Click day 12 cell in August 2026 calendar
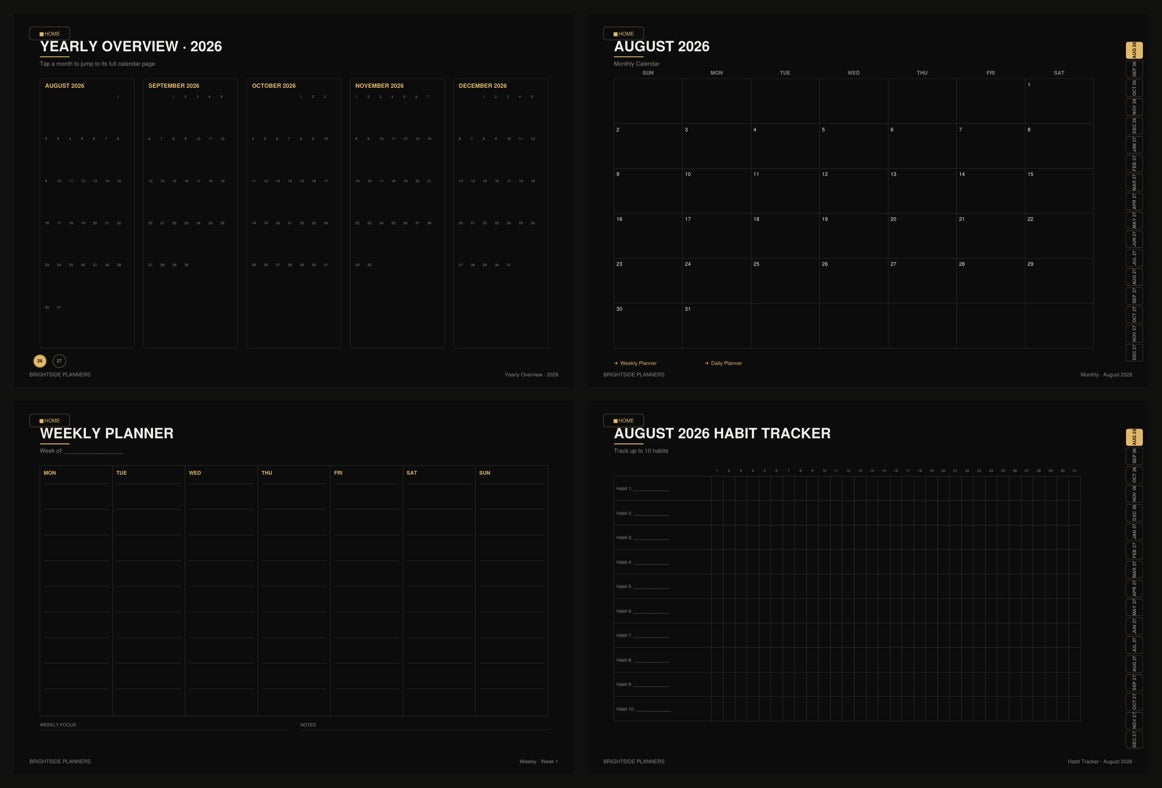The image size is (1162, 788). (x=854, y=191)
